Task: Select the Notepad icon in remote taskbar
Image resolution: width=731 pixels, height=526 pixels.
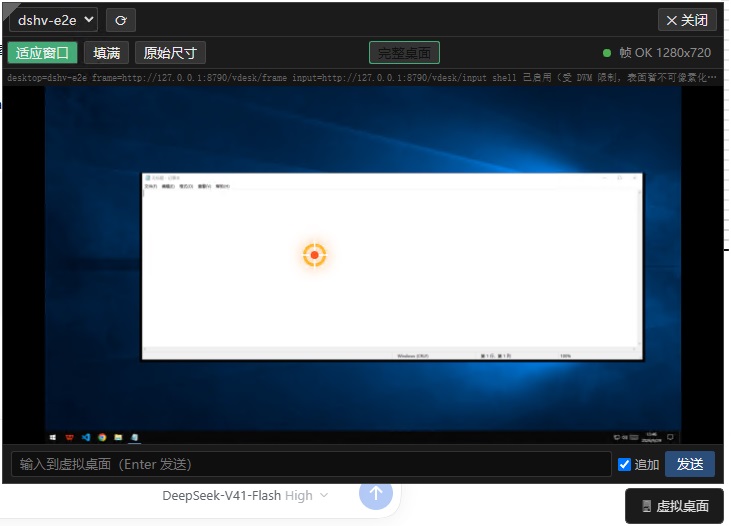Action: pyautogui.click(x=135, y=437)
